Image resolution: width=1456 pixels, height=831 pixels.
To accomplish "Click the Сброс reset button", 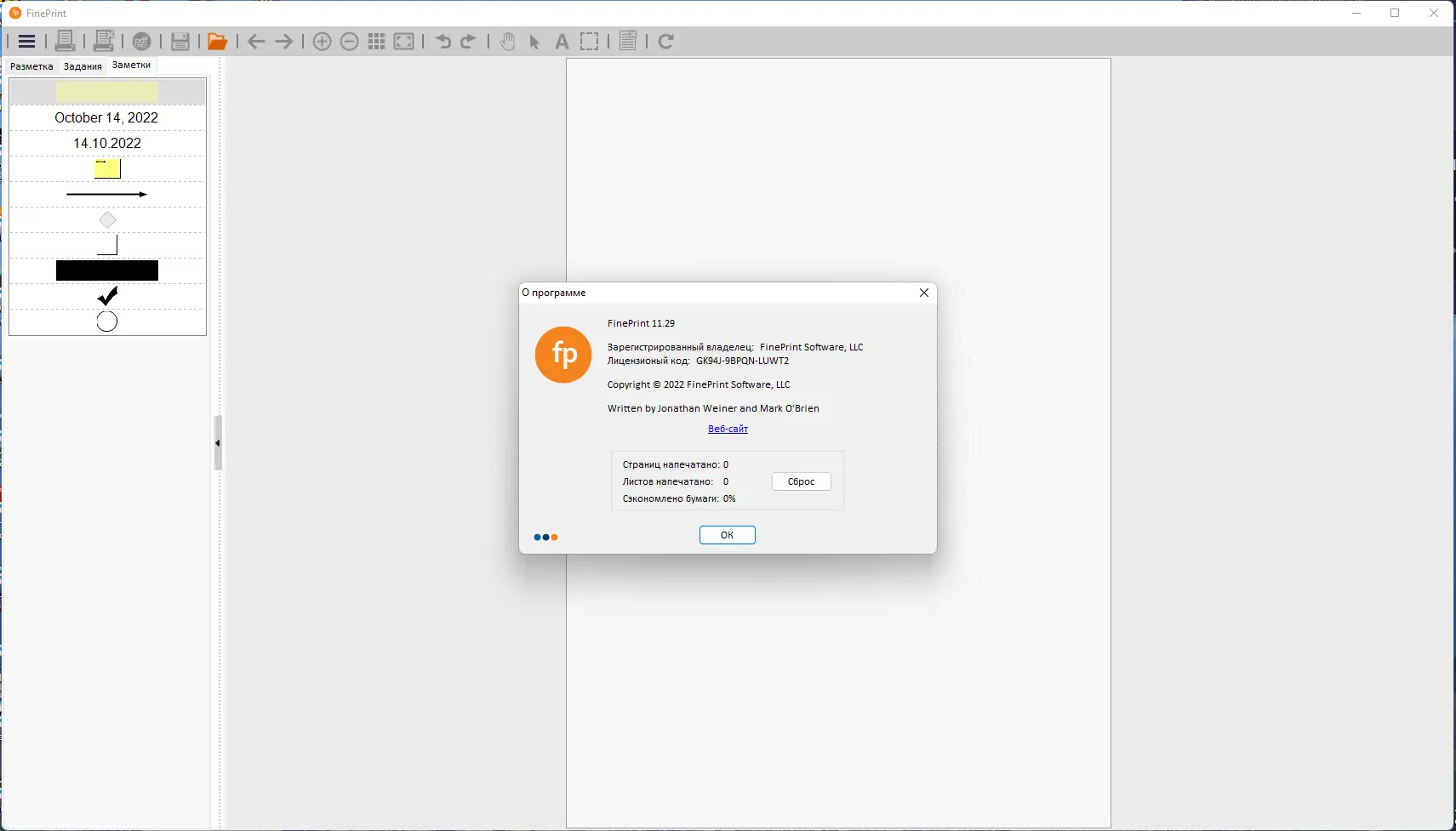I will pos(802,481).
